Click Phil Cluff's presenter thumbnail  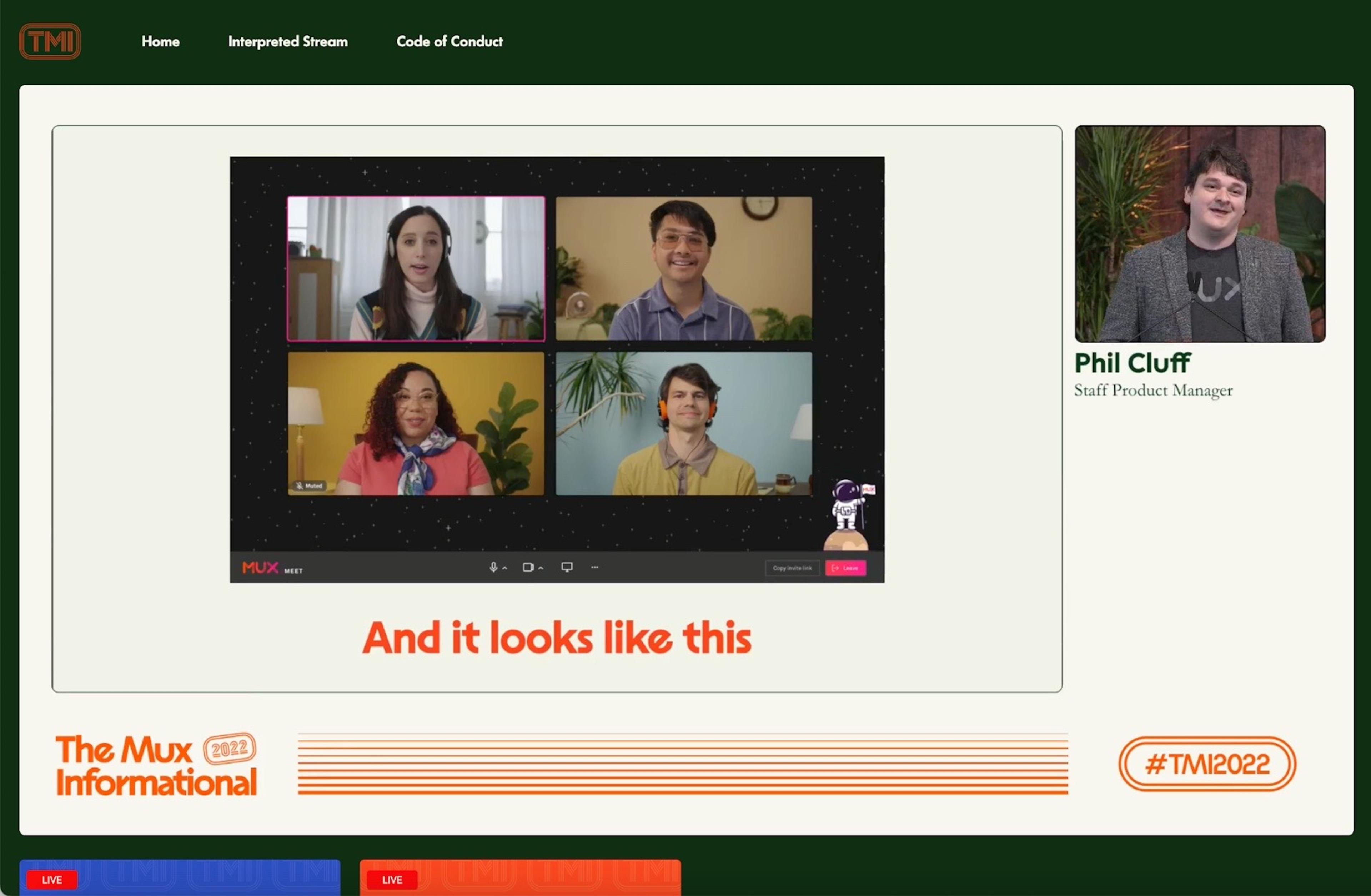click(1200, 233)
